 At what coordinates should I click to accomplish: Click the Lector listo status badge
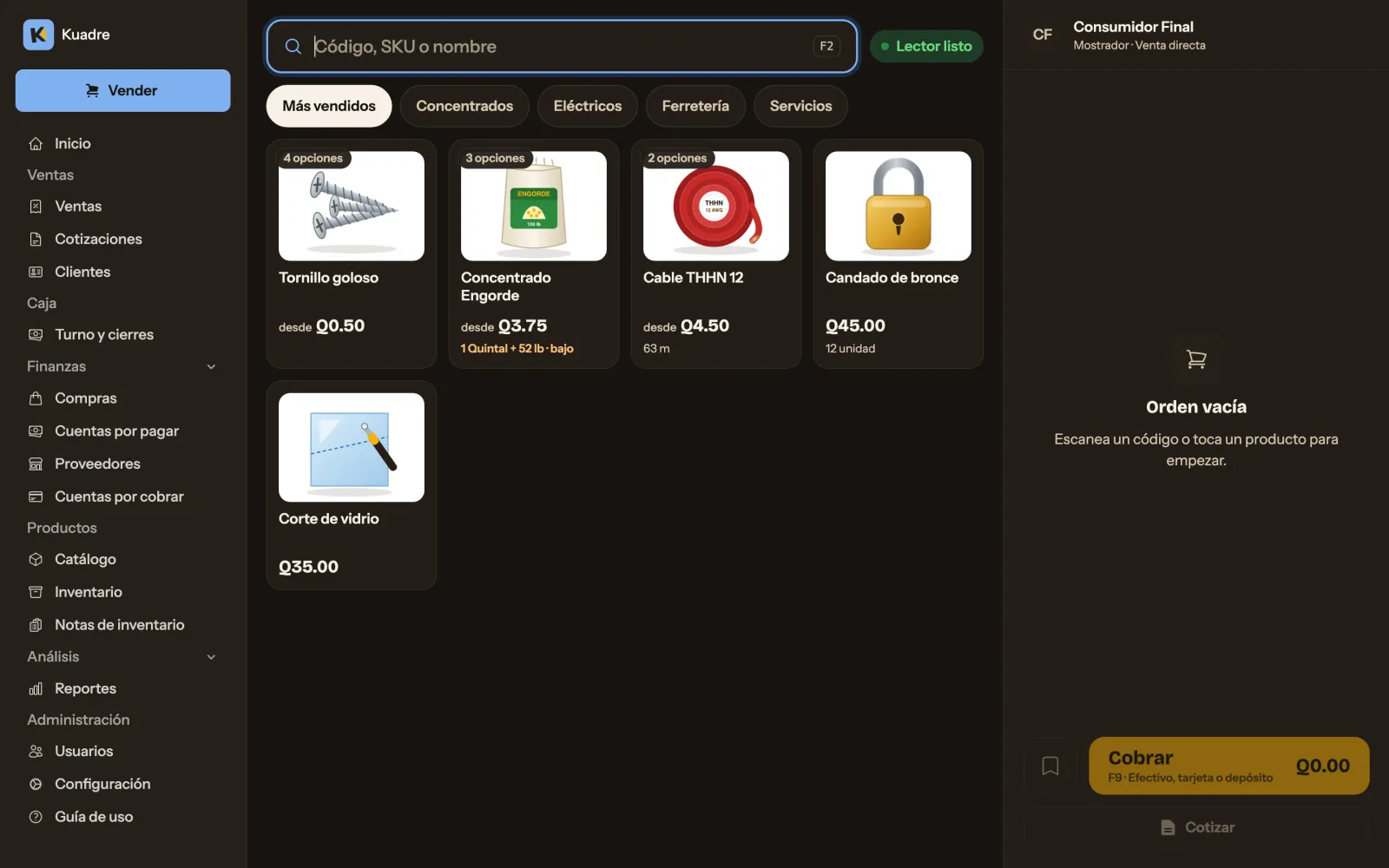coord(926,46)
